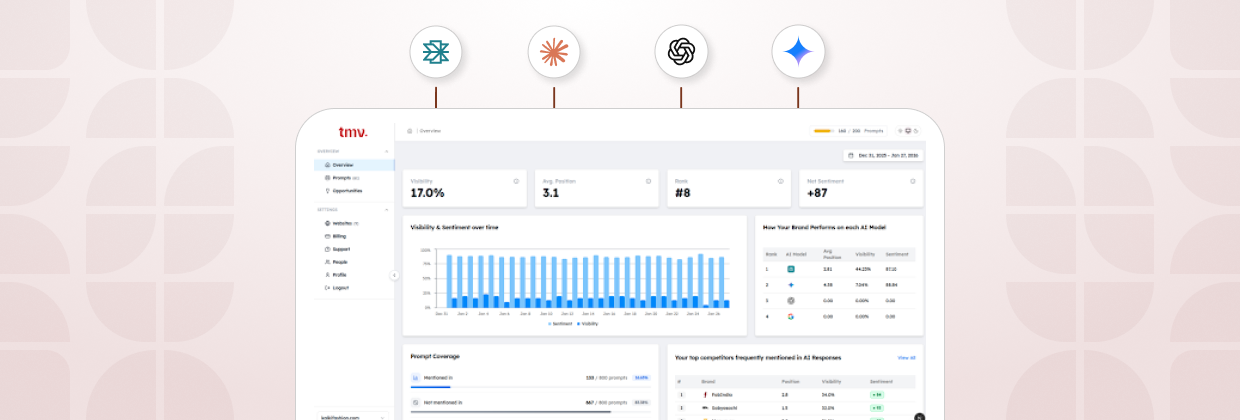This screenshot has width=1240, height=420.
Task: Collapse the Overview sidebar section chevron
Action: [x=387, y=152]
